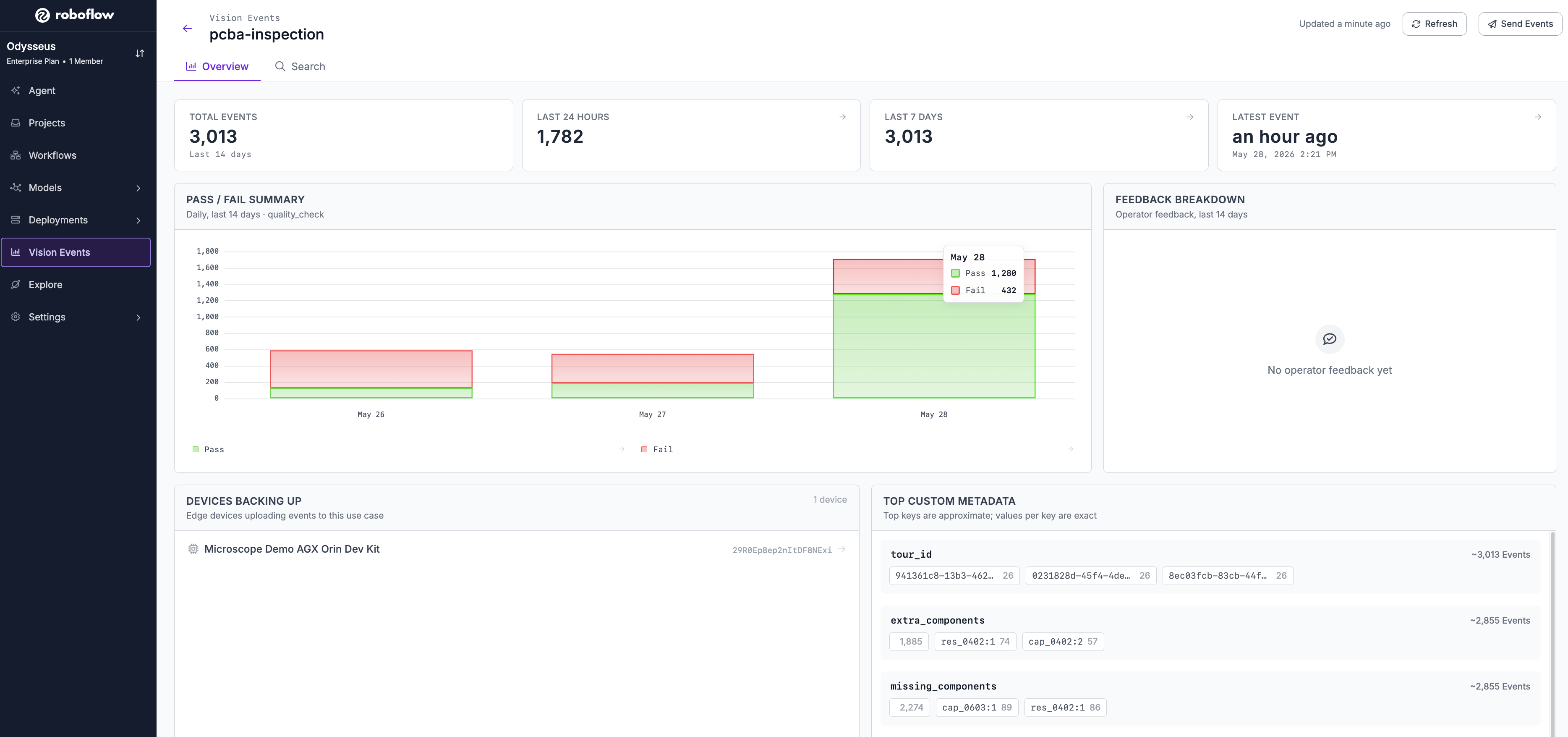Screen dimensions: 1568x737
Task: Open the workspace switcher arrows next to Odysseus
Action: pos(139,54)
